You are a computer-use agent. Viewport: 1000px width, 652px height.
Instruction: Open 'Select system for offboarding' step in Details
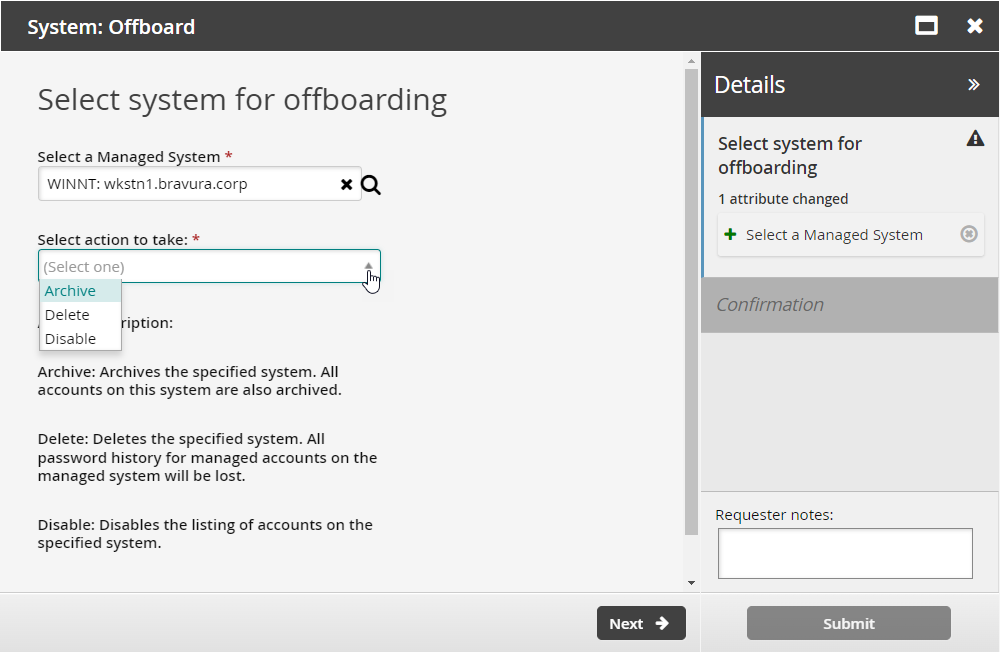point(790,155)
